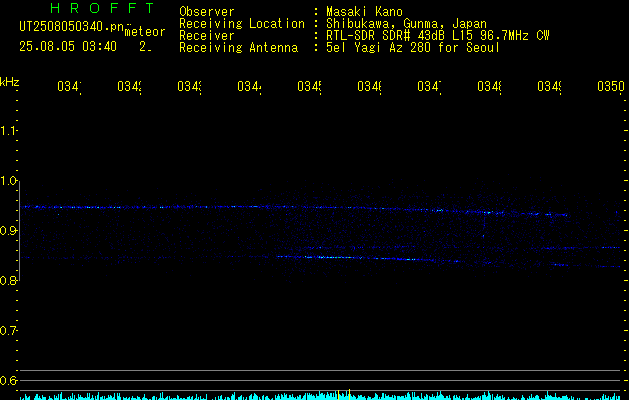Select the text 5el Yagi Az 280 for Seoul
The width and height of the screenshot is (629, 400).
[413, 48]
